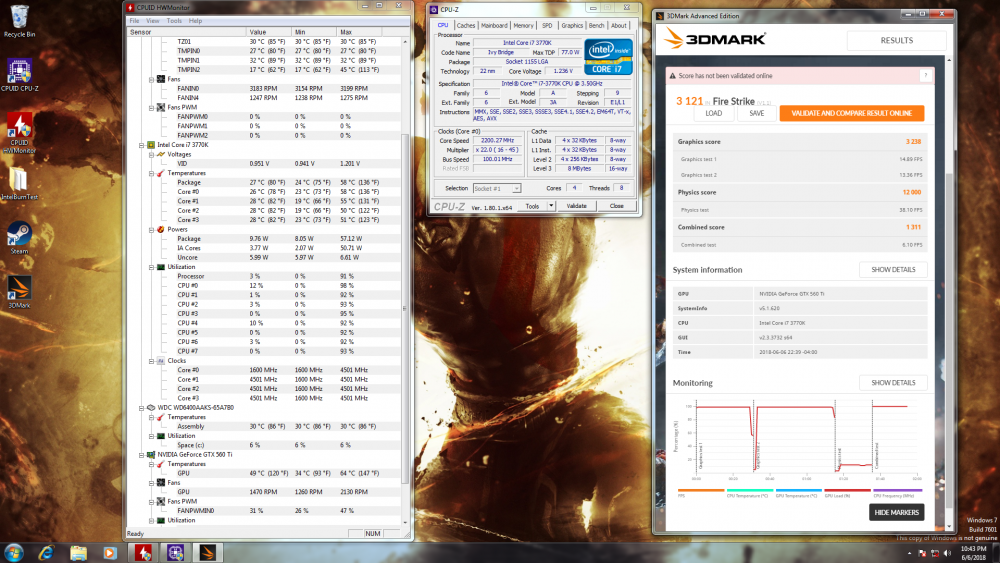Open the Action Center flag icon
1000x563 pixels.
[922, 553]
